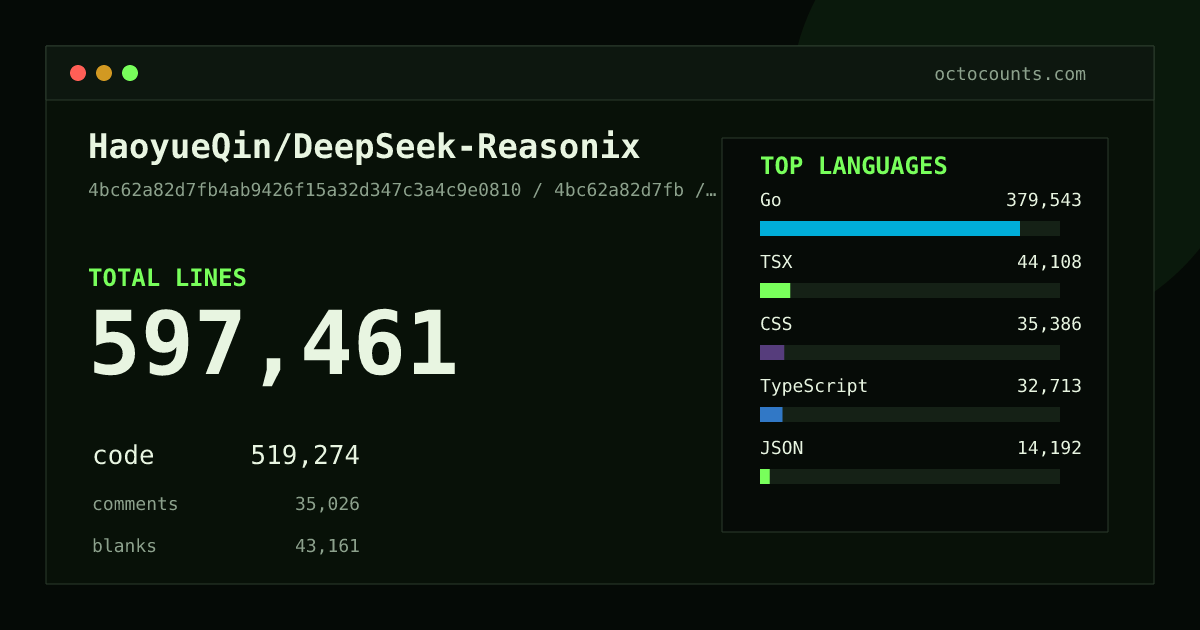Click the green JSON progress bar
Screen dimensions: 1200x630
pos(765,476)
